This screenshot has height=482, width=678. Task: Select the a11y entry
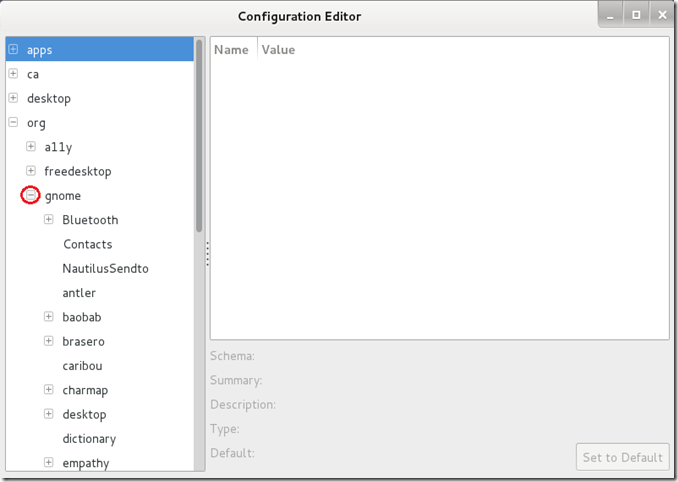[58, 147]
